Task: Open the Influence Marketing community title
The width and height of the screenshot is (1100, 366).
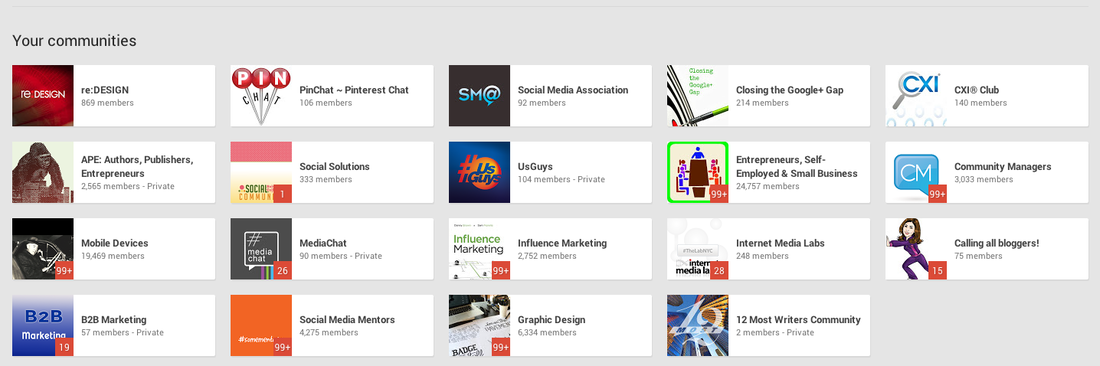Action: (x=562, y=243)
